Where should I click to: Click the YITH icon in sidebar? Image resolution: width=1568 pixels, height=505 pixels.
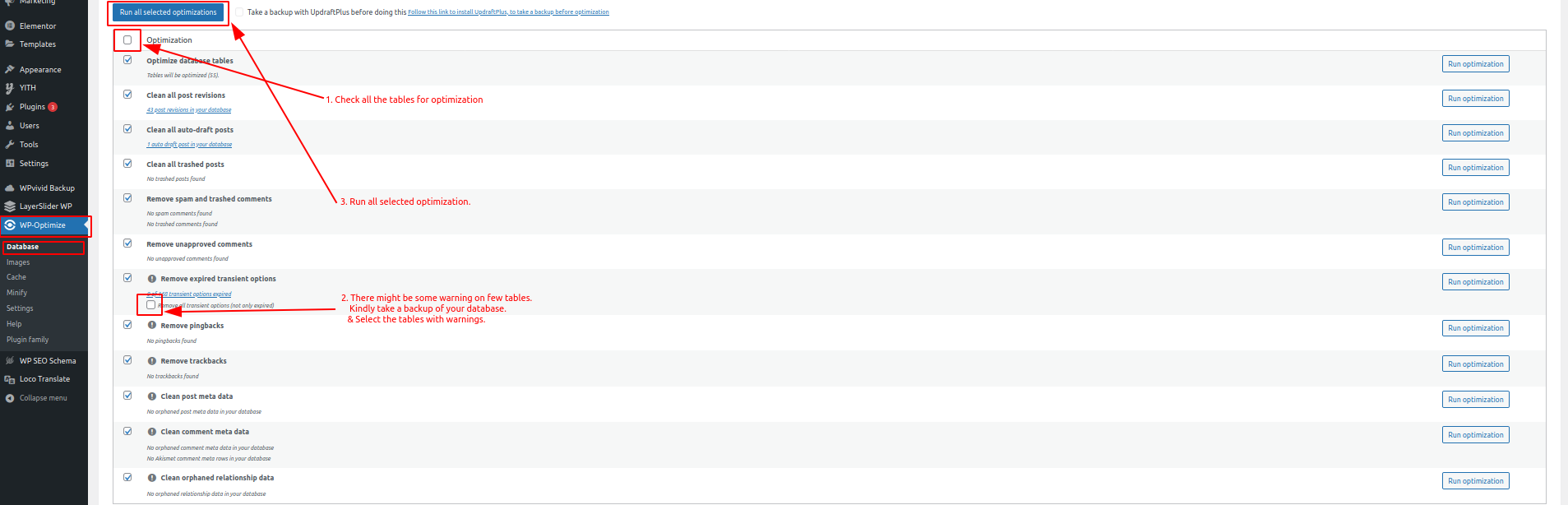pyautogui.click(x=10, y=88)
